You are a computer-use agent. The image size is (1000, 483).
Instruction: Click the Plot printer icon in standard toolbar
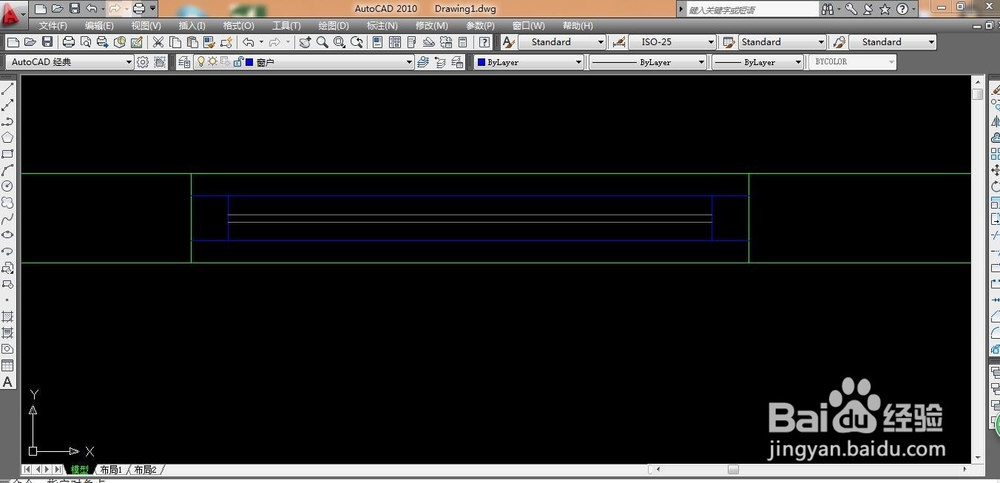pyautogui.click(x=69, y=42)
